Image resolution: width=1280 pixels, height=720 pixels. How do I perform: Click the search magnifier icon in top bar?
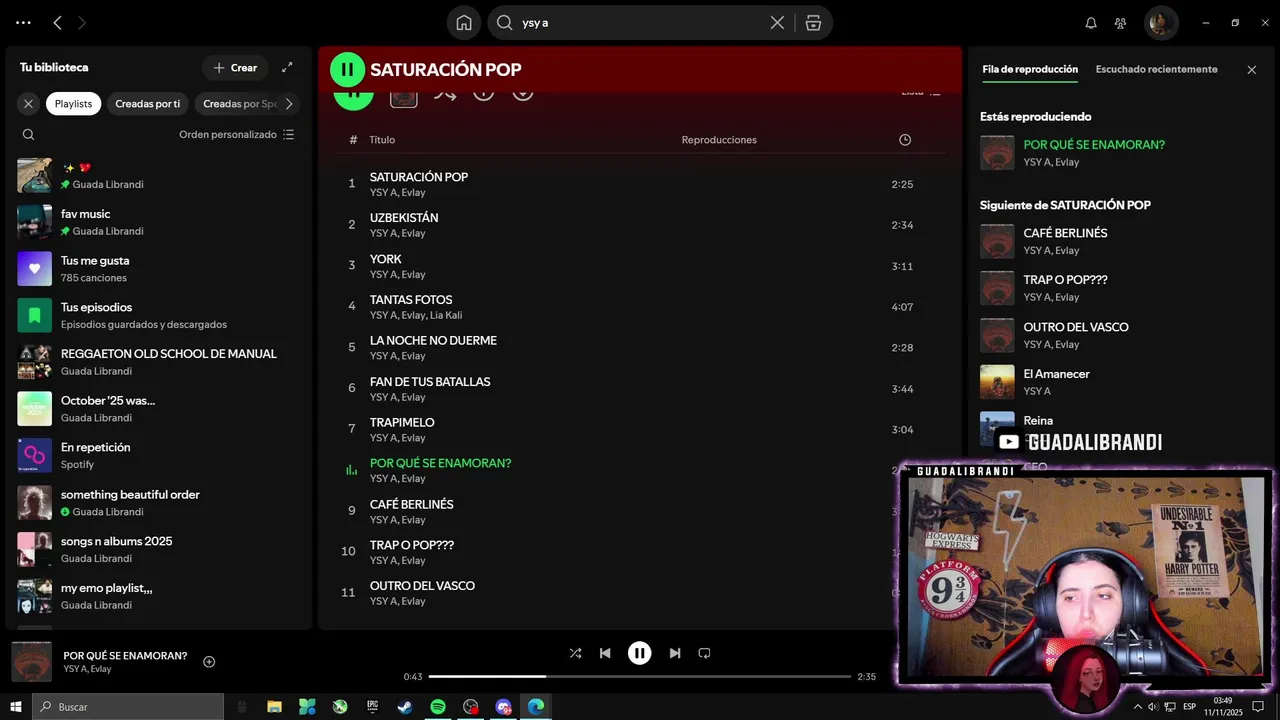tap(505, 23)
